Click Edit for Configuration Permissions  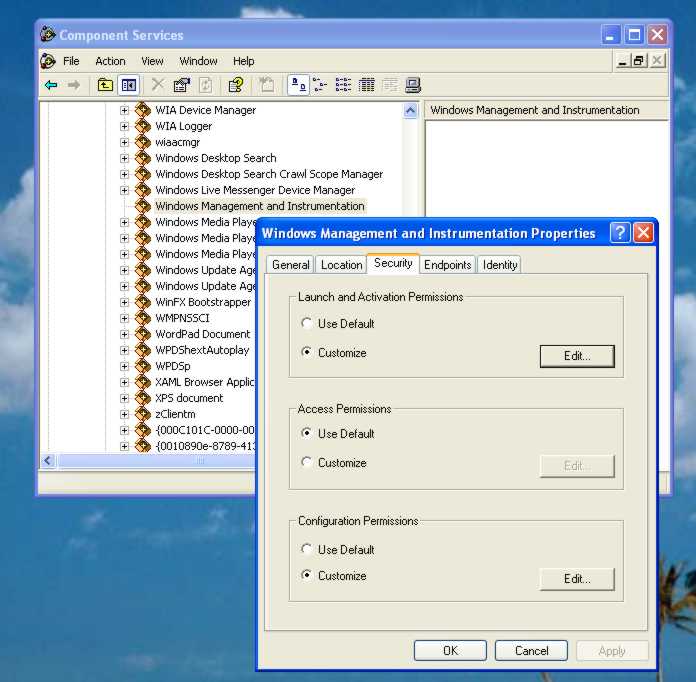point(577,579)
